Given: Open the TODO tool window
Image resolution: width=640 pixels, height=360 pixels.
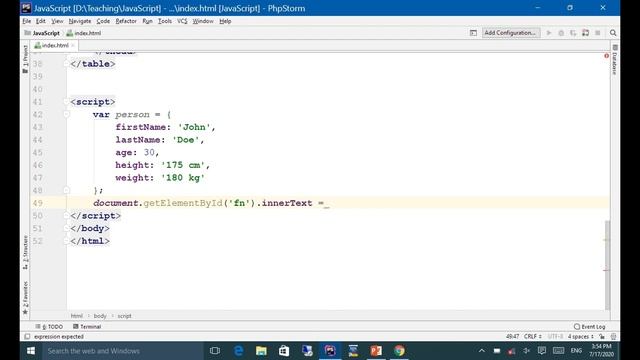Looking at the screenshot, I should [49, 327].
